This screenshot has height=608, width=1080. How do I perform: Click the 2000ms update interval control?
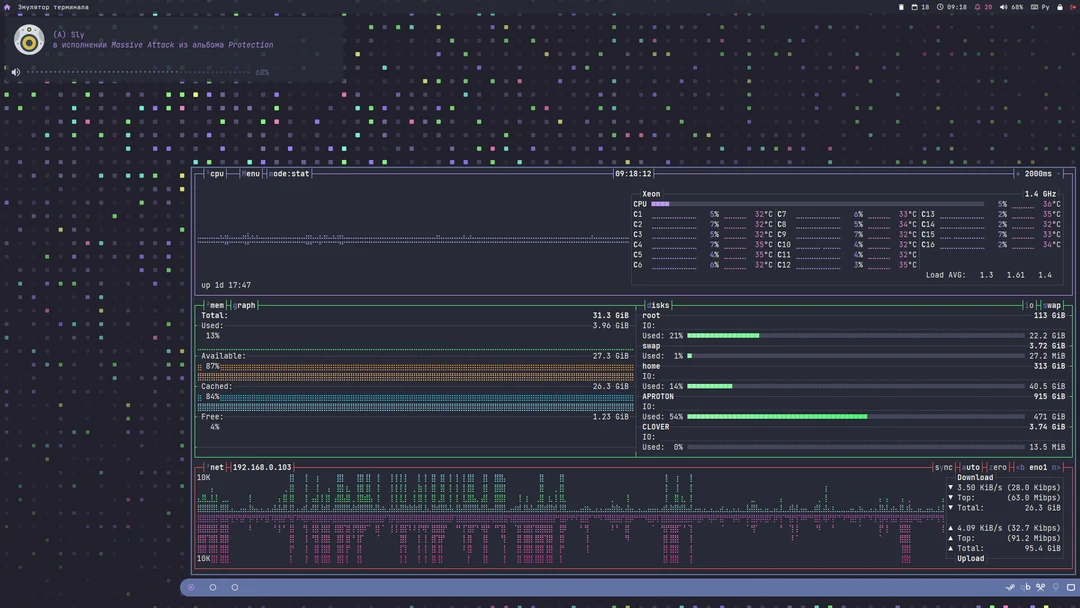coord(1038,173)
